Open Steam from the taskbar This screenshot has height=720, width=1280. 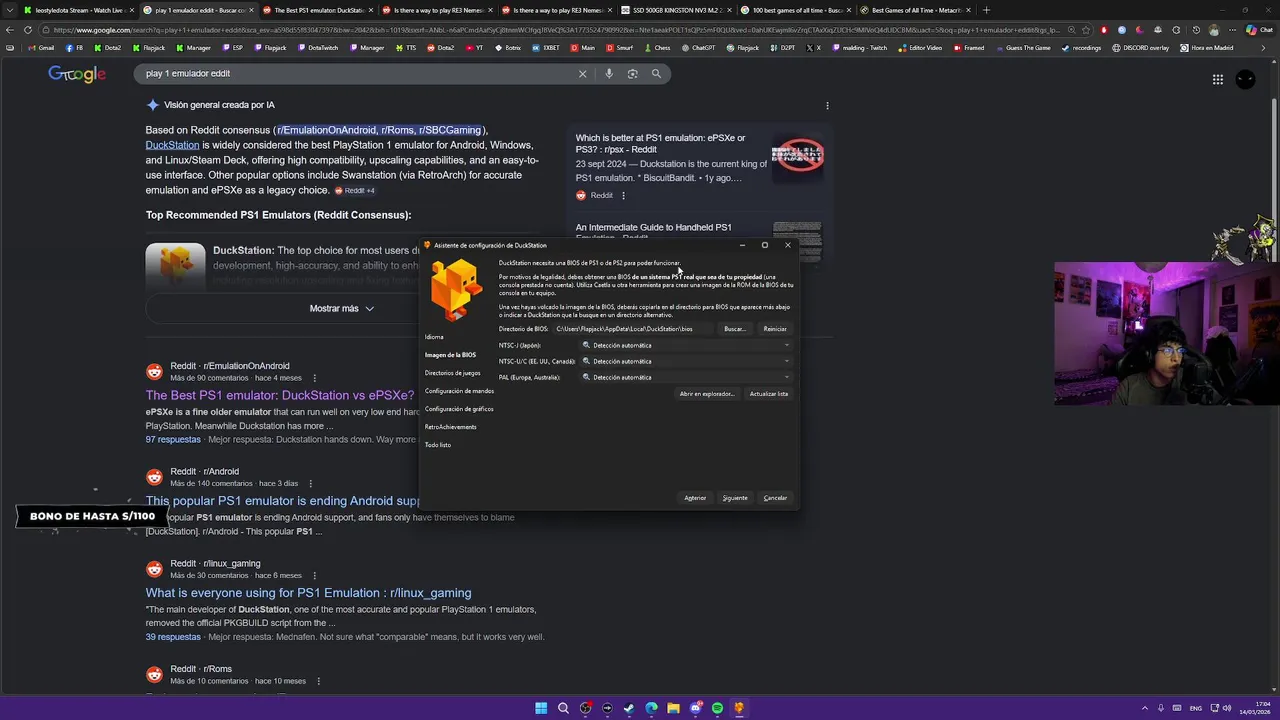pos(629,708)
